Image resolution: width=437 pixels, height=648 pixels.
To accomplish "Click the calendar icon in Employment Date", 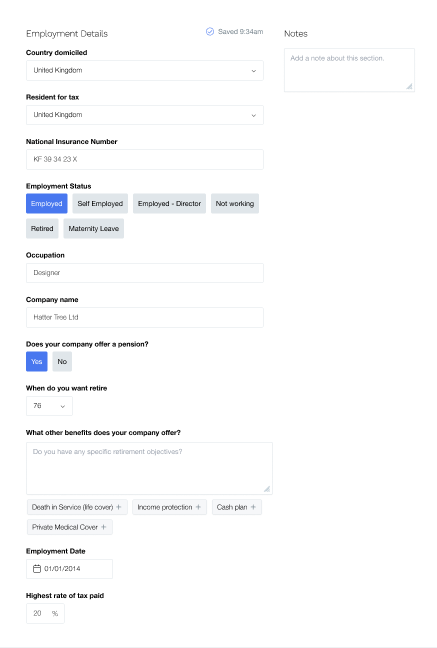I will pos(37,569).
